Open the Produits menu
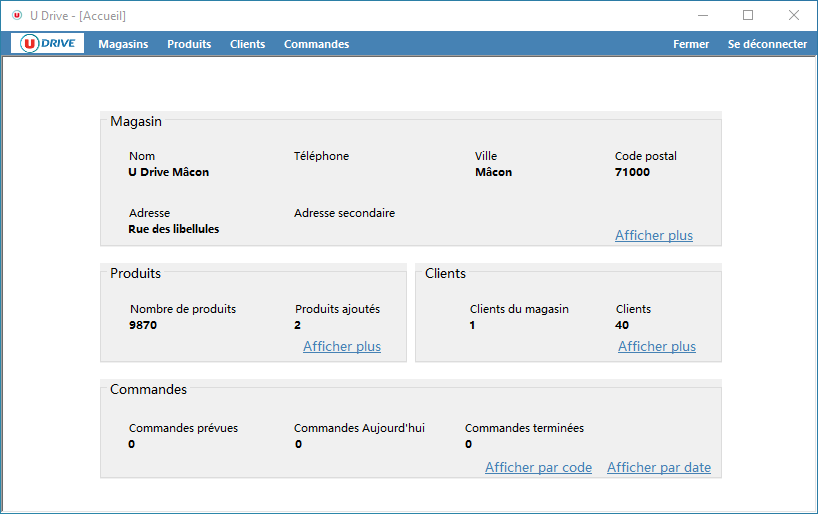818x514 pixels. [189, 44]
